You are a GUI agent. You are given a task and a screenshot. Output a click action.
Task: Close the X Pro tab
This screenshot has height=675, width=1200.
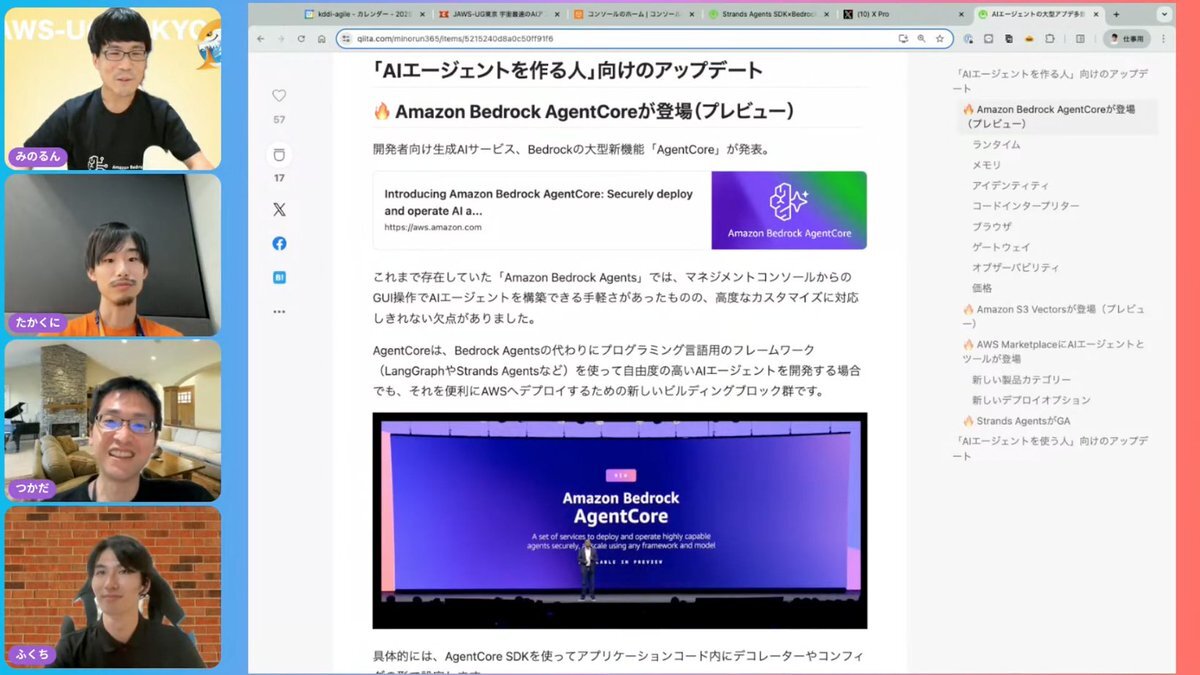tap(961, 14)
